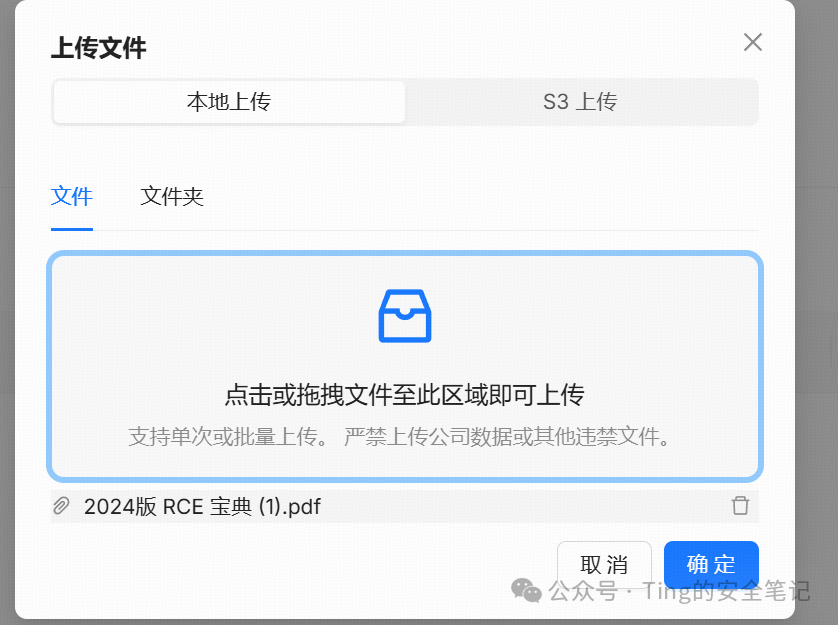Click the dimmed backdrop outside the dialog
Screen dimensions: 838x625
817,267
